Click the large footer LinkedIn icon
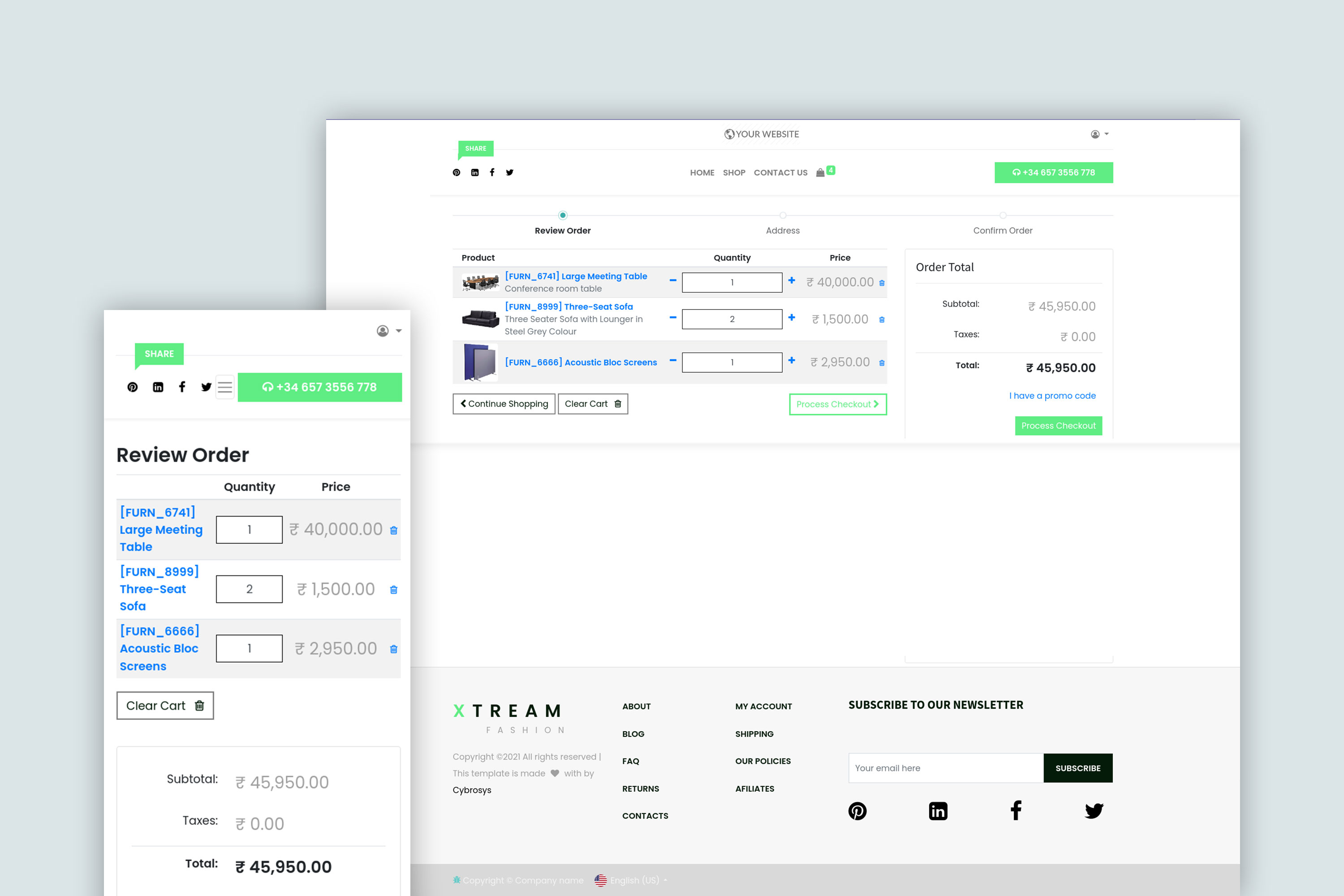The image size is (1344, 896). tap(938, 811)
